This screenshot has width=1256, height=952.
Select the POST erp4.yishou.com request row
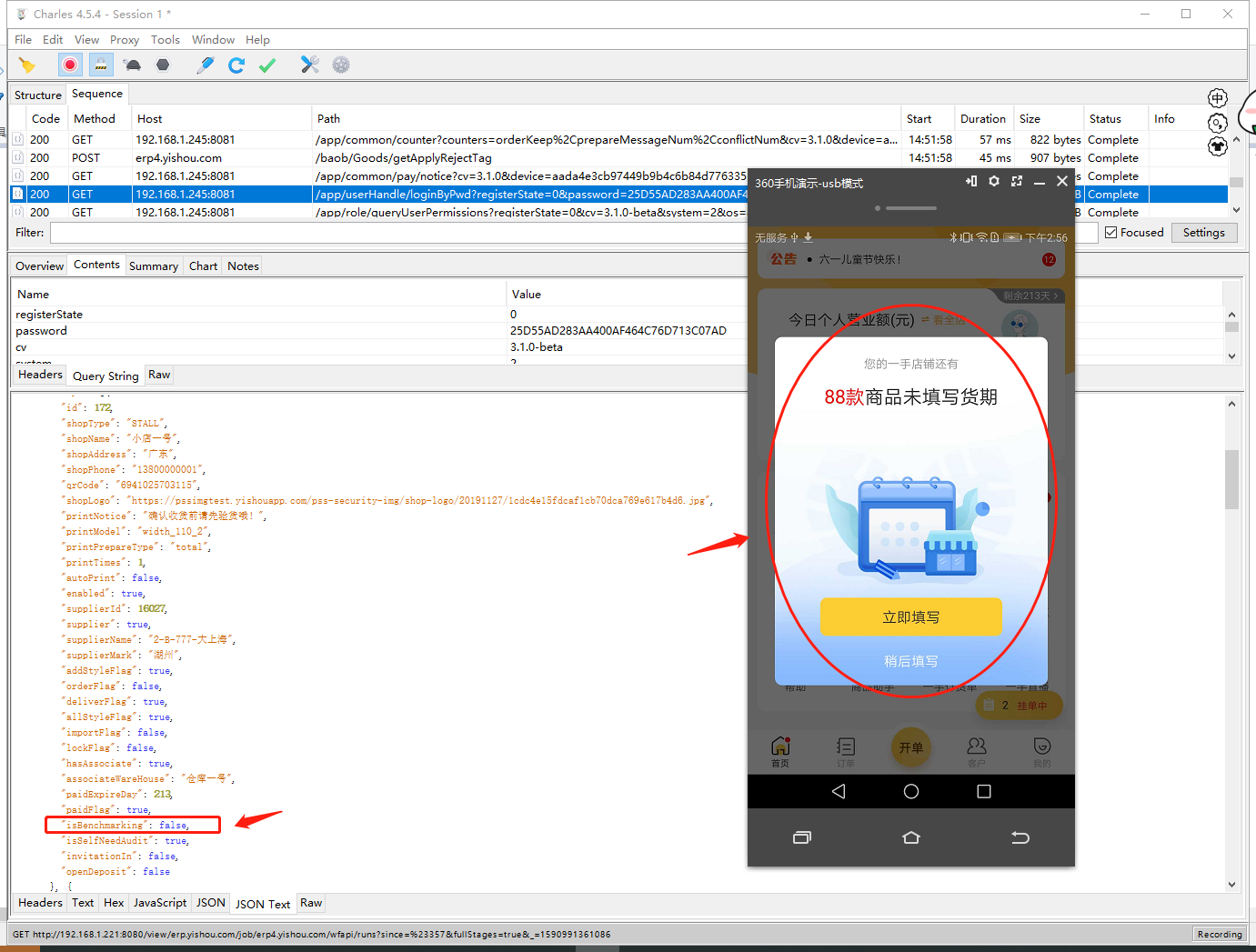(618, 158)
